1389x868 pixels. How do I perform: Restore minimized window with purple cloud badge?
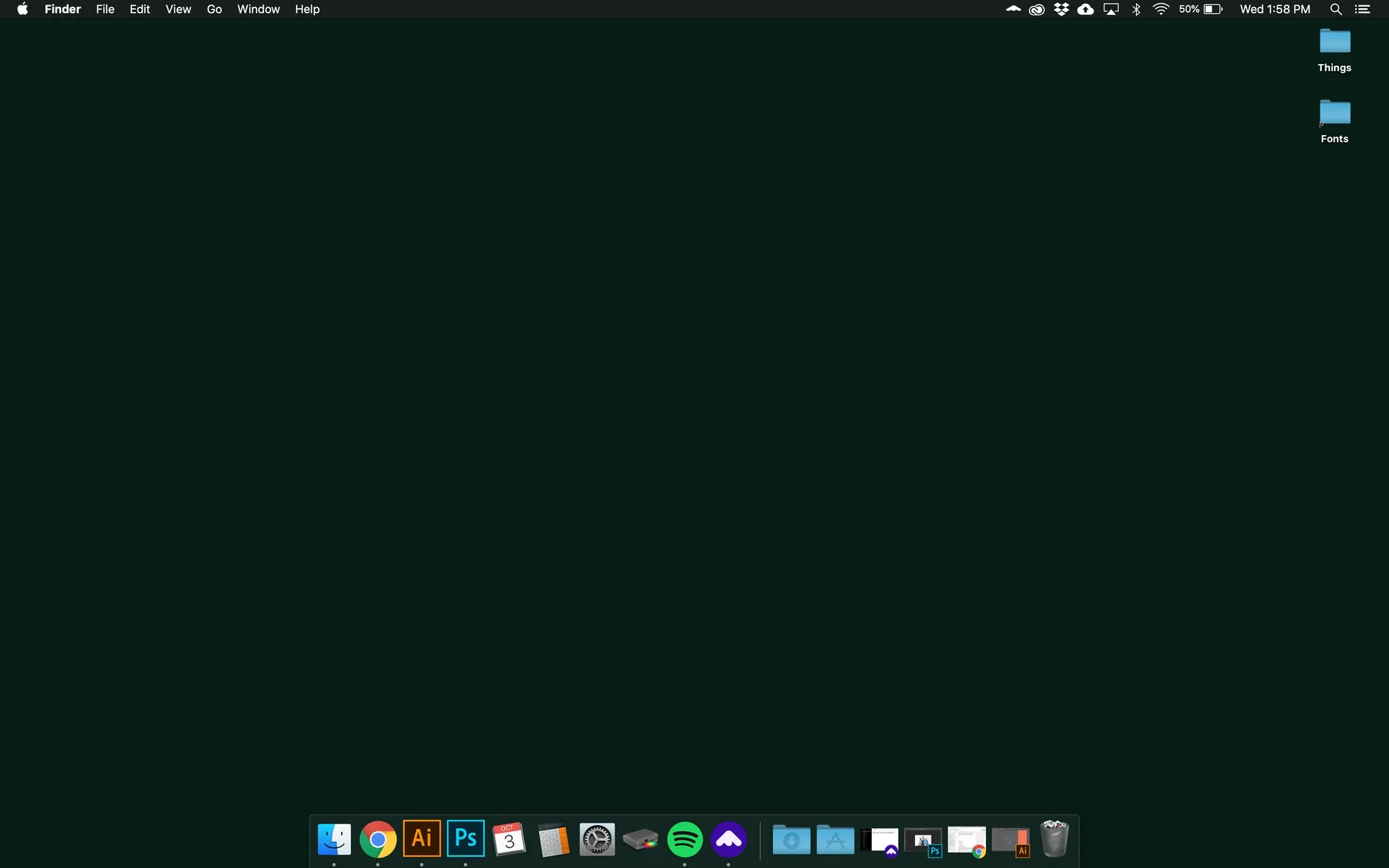tap(879, 841)
